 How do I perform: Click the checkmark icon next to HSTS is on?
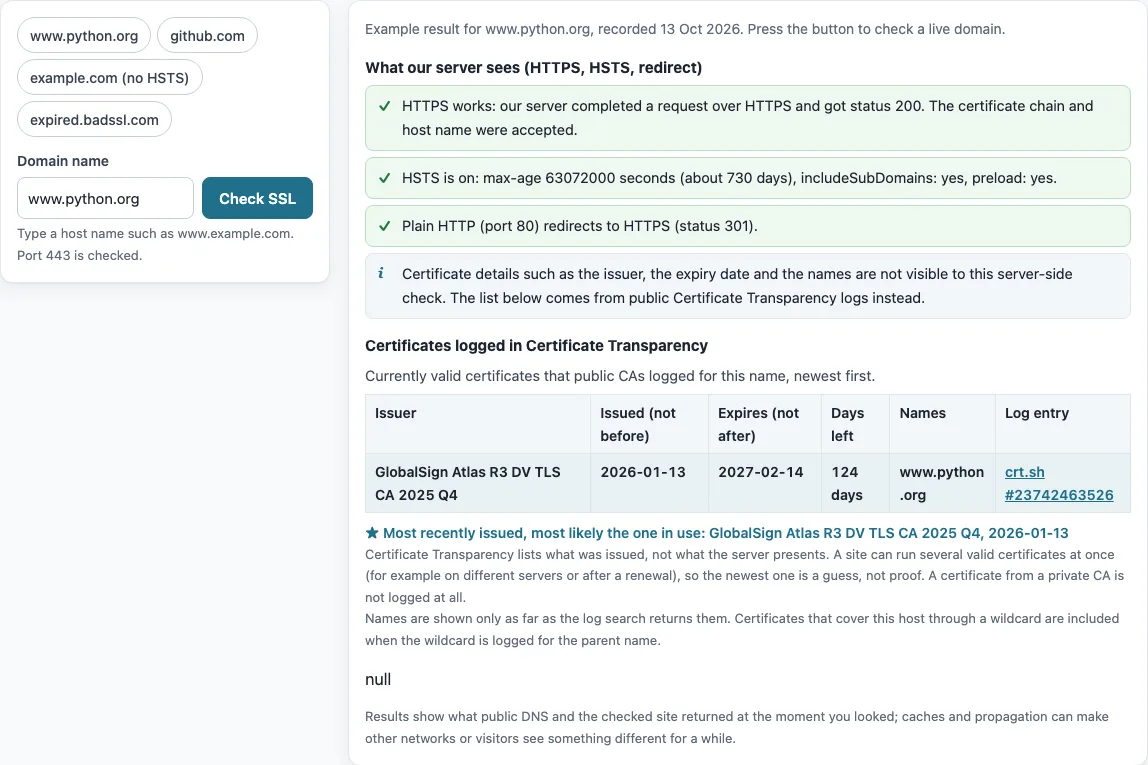pos(384,178)
